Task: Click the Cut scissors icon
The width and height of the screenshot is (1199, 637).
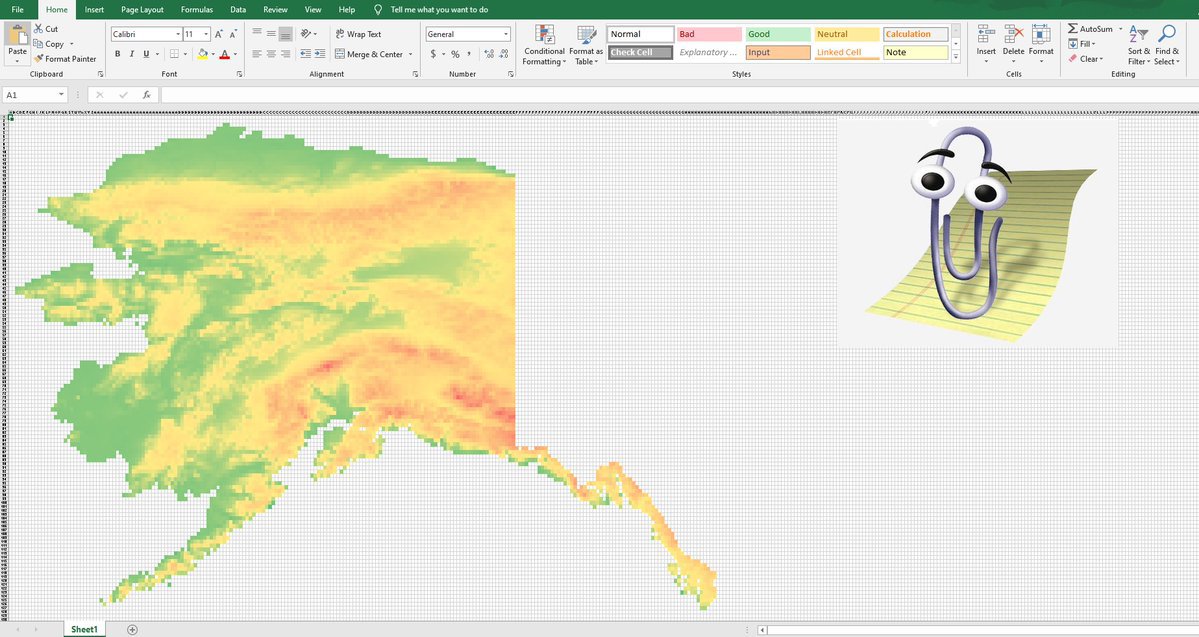Action: pos(38,29)
